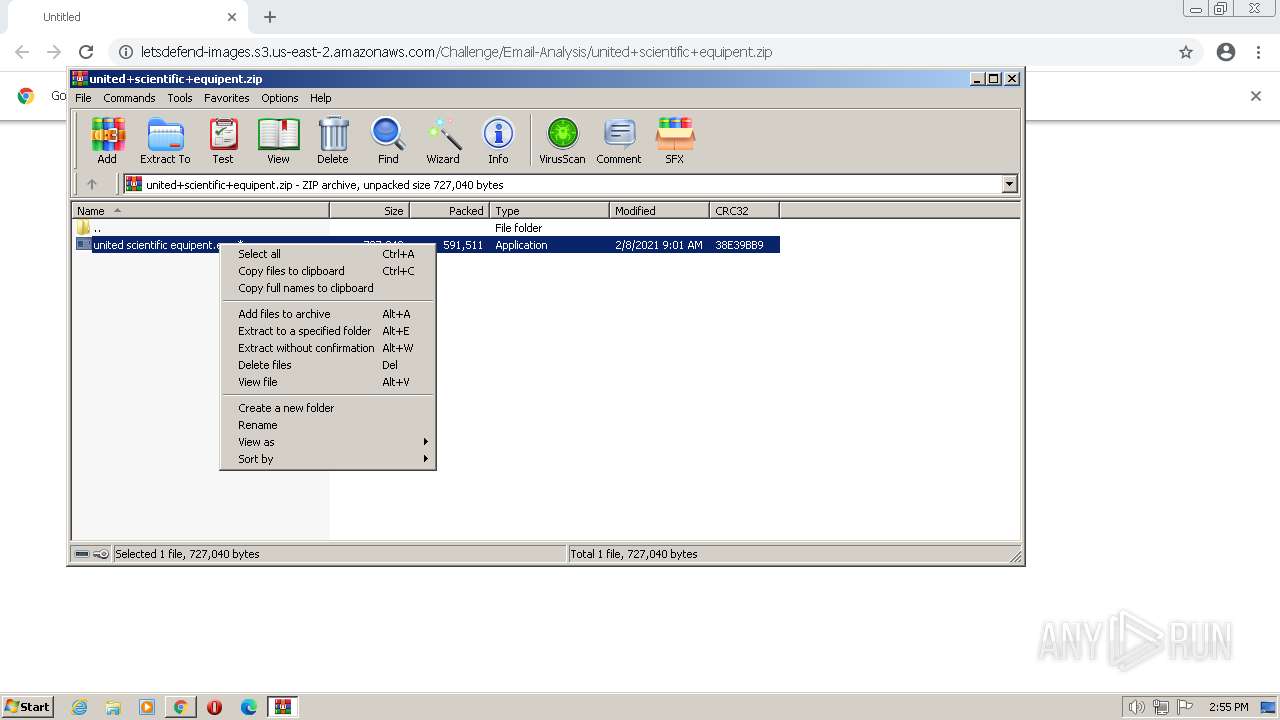The height and width of the screenshot is (720, 1280).
Task: Click the Delete trash bin icon
Action: click(333, 140)
